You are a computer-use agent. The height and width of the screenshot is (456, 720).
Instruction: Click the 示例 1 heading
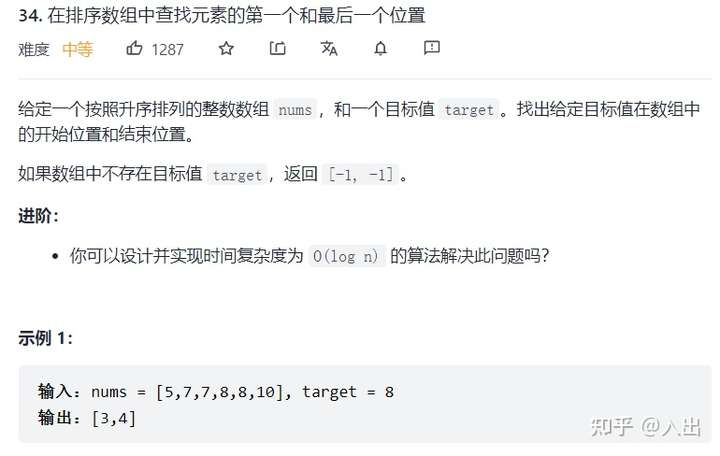pyautogui.click(x=45, y=338)
